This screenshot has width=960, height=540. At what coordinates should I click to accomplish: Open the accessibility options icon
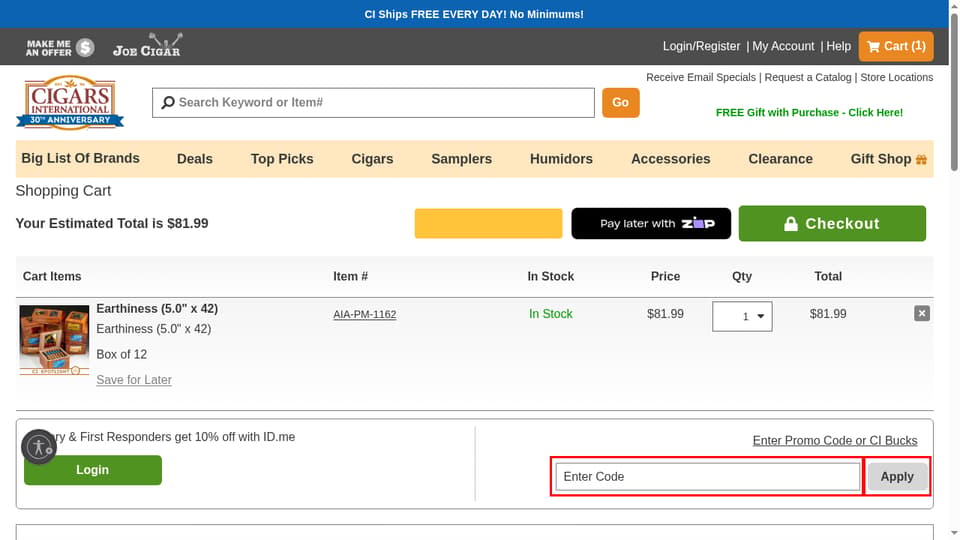pos(39,447)
